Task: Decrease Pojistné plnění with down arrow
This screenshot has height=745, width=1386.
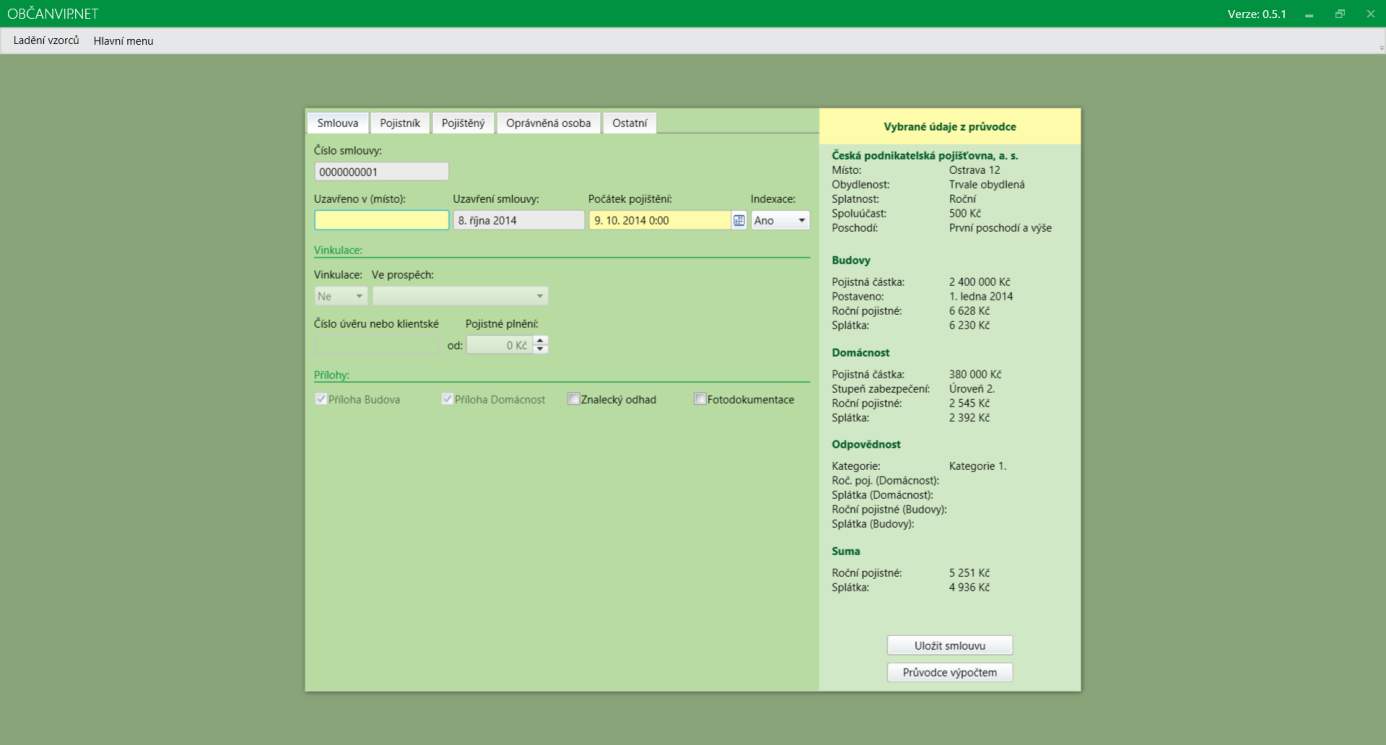Action: pos(541,349)
